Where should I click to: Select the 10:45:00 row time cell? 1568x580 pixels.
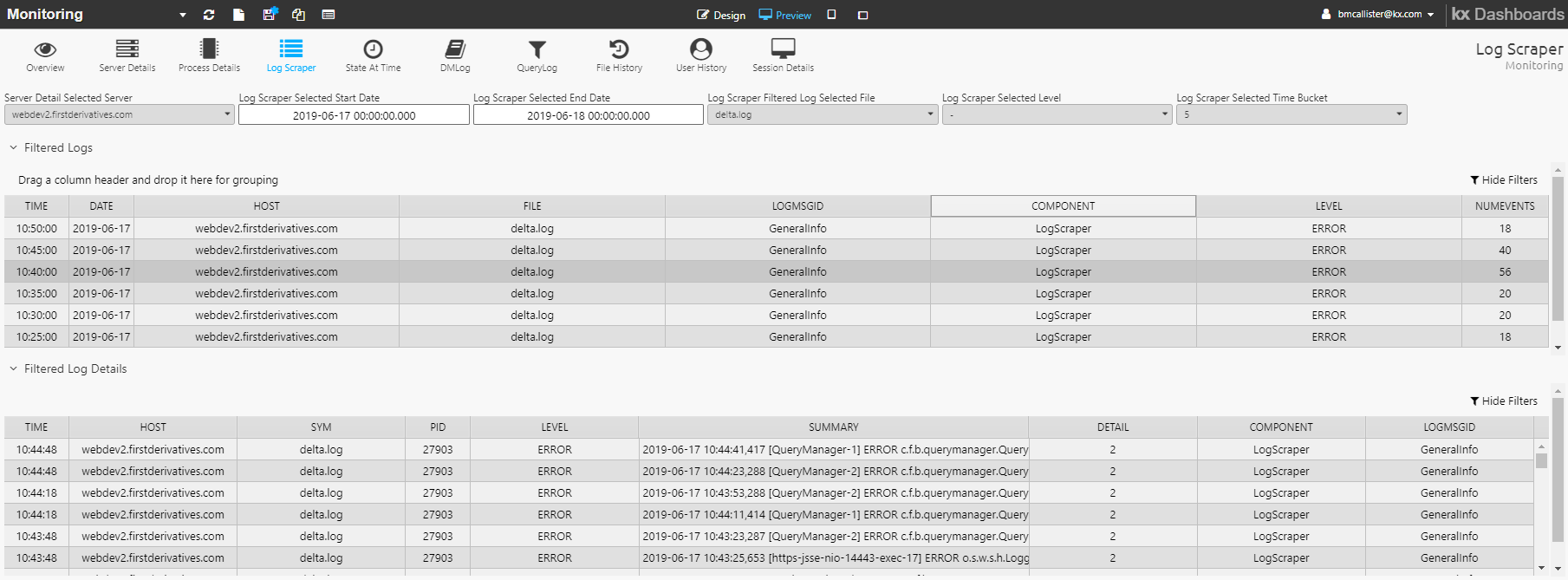(36, 251)
